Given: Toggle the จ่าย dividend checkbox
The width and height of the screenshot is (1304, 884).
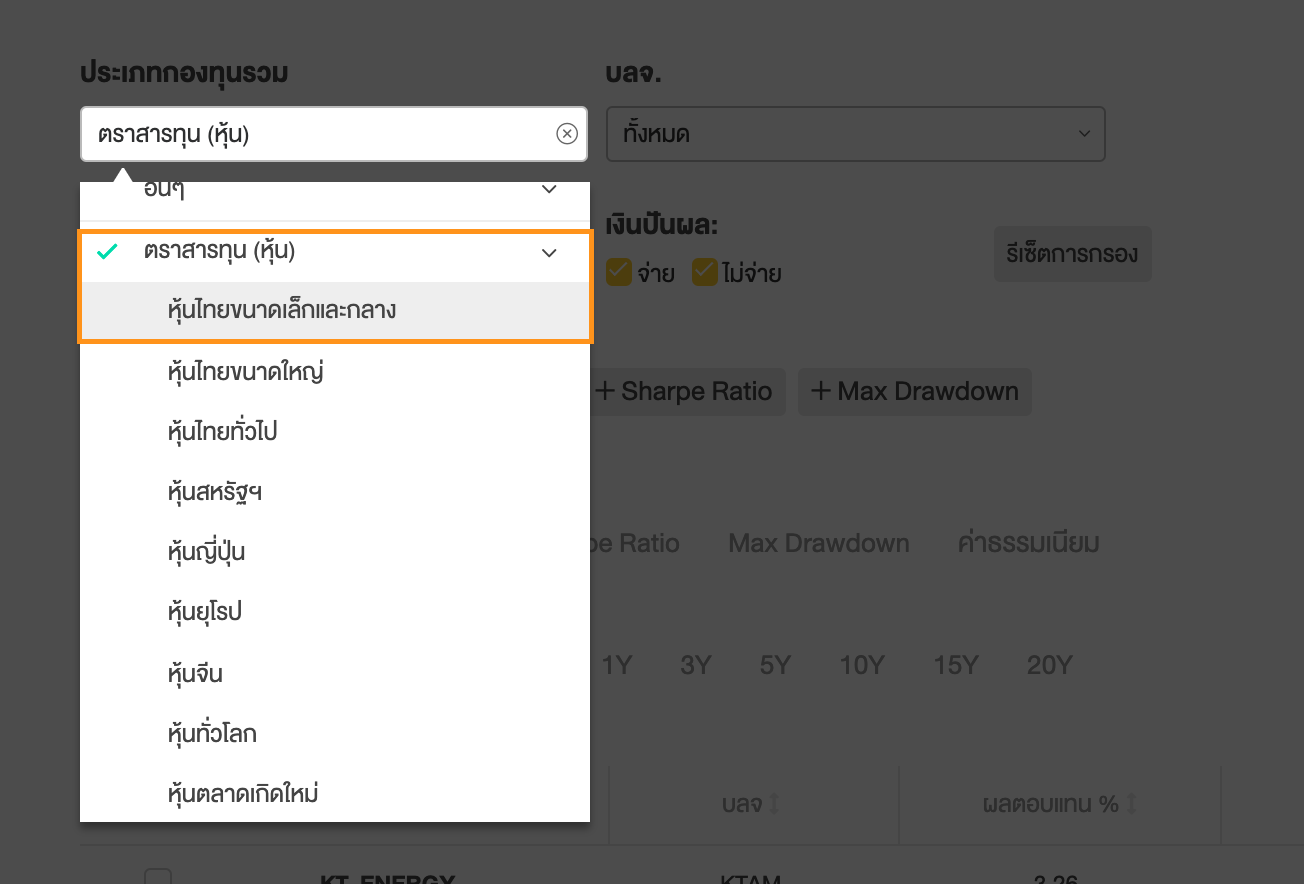Looking at the screenshot, I should click(619, 272).
